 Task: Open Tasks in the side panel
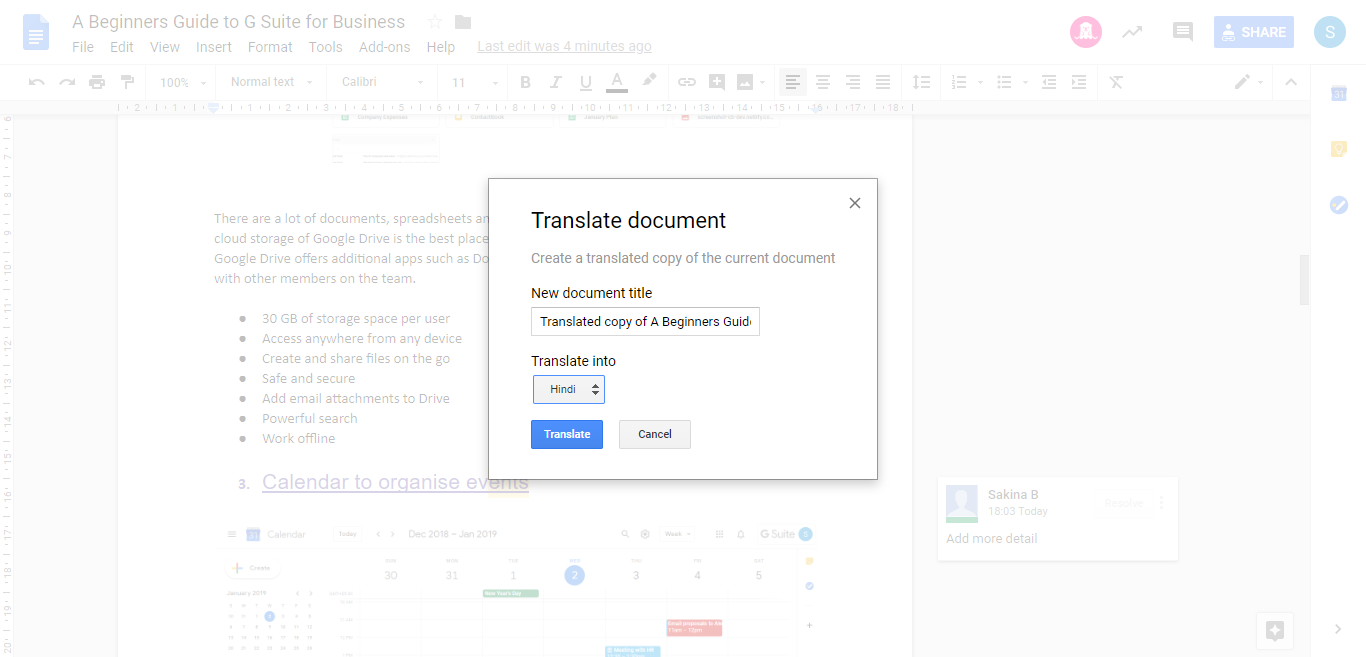1339,204
